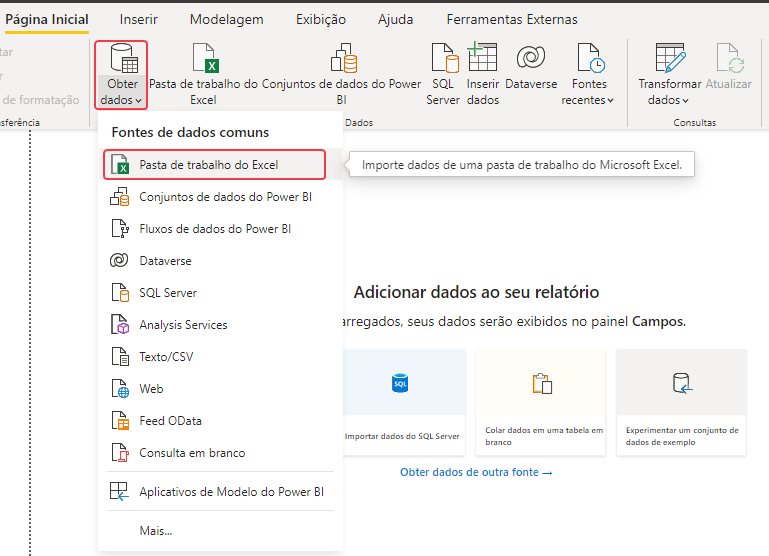
Task: Choose Fluxos de dados do Power BI
Action: pyautogui.click(x=215, y=229)
